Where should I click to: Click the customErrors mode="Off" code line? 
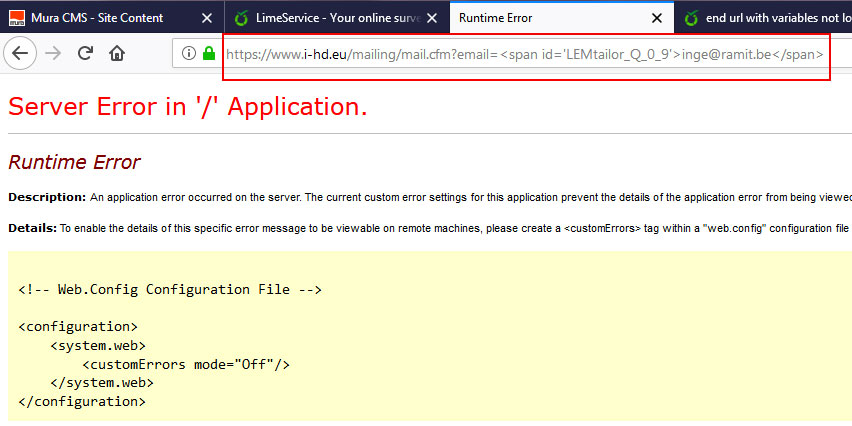tap(186, 364)
